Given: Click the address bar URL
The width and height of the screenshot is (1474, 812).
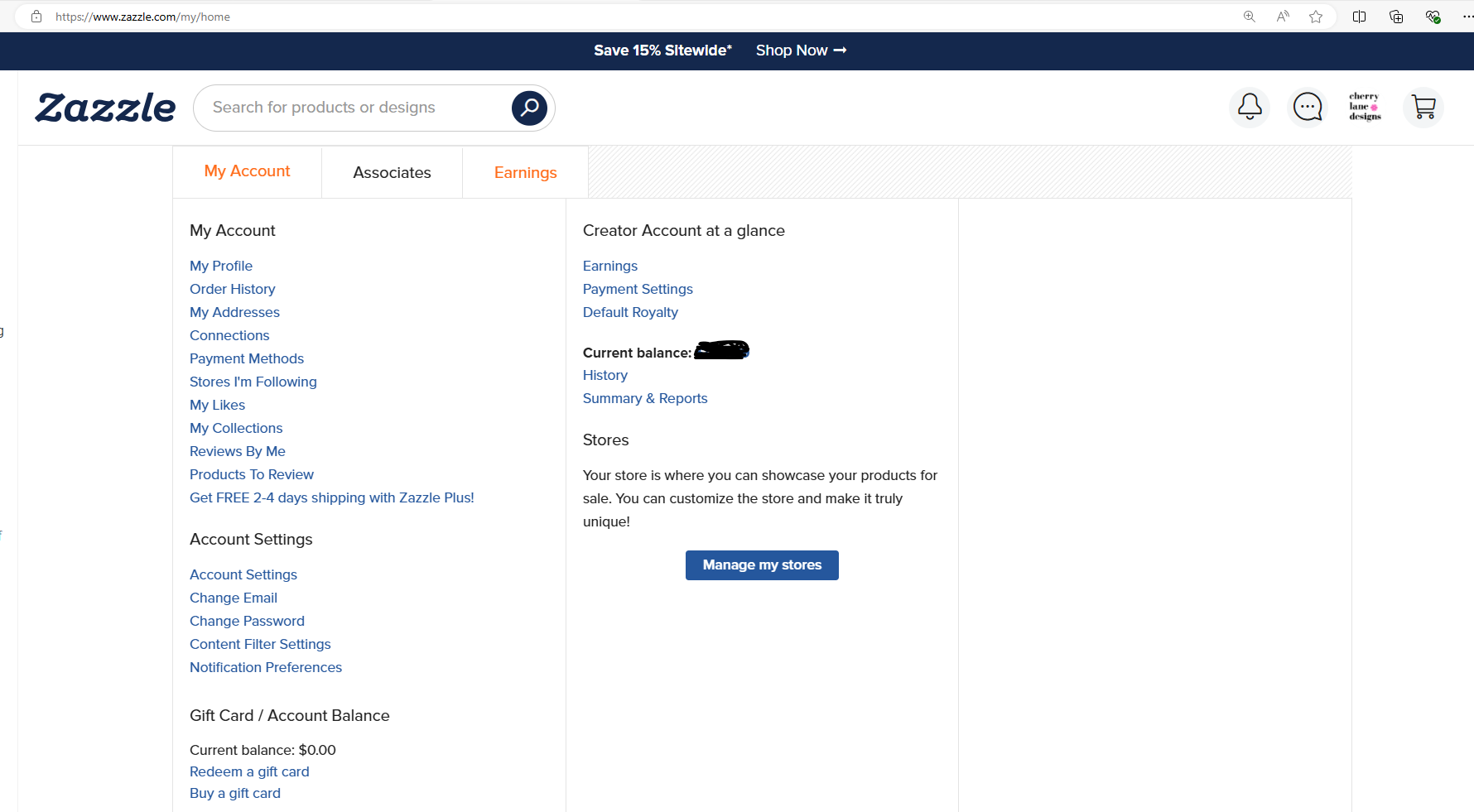Looking at the screenshot, I should 142,17.
